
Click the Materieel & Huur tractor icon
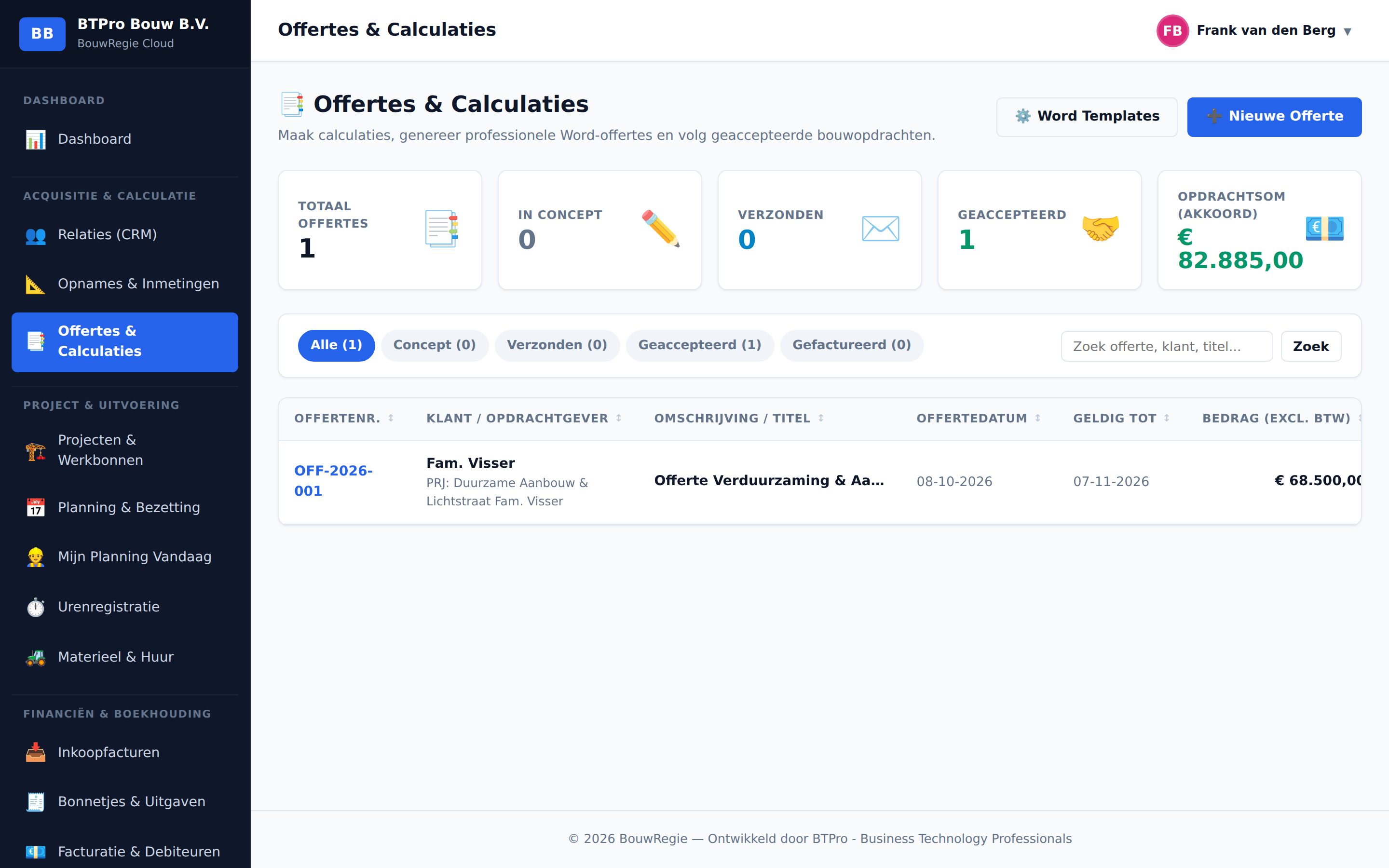(x=36, y=657)
